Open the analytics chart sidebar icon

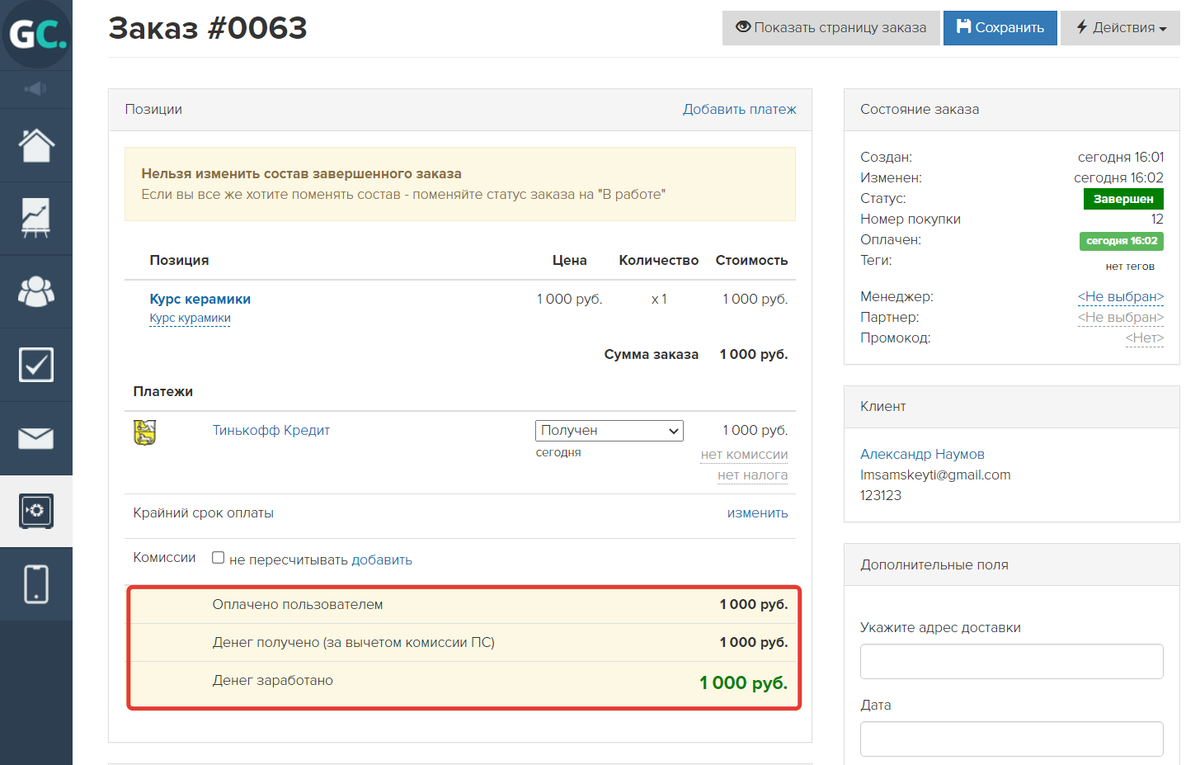coord(36,218)
